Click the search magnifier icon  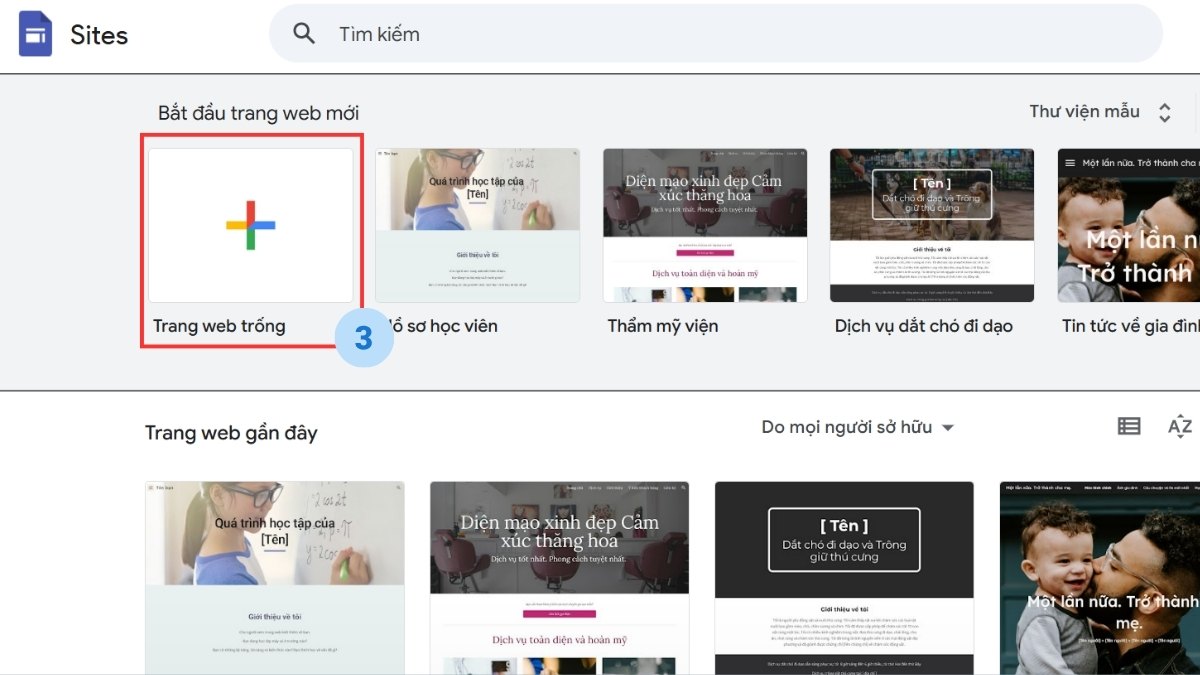click(x=304, y=34)
